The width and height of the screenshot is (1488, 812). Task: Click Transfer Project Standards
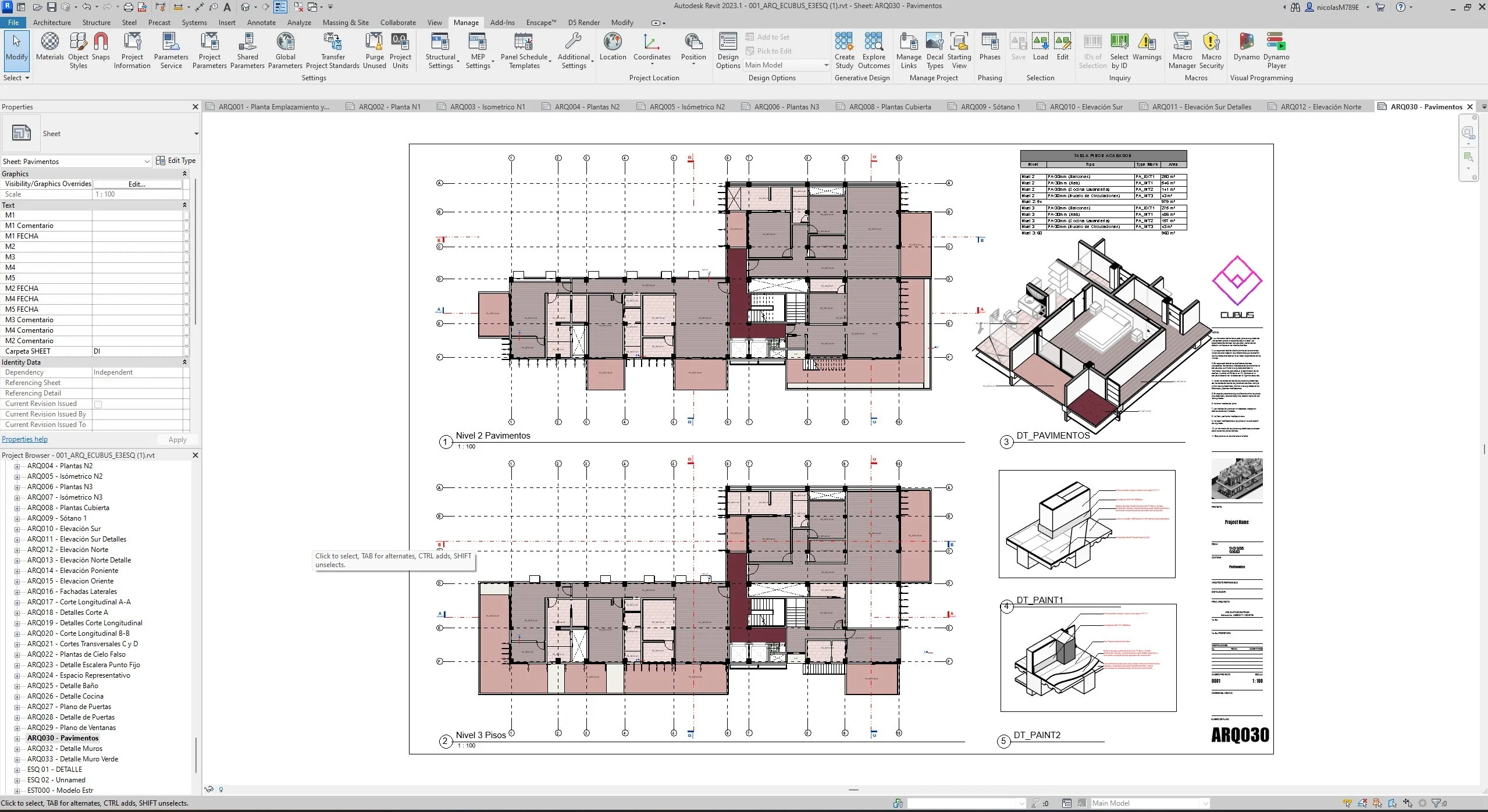333,51
